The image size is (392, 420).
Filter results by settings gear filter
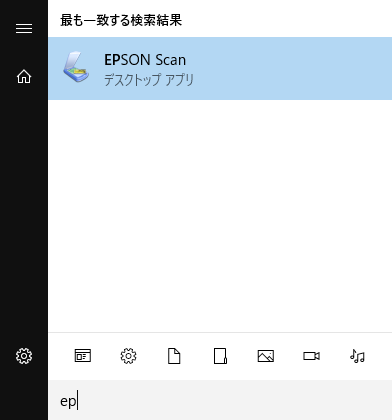pyautogui.click(x=128, y=356)
